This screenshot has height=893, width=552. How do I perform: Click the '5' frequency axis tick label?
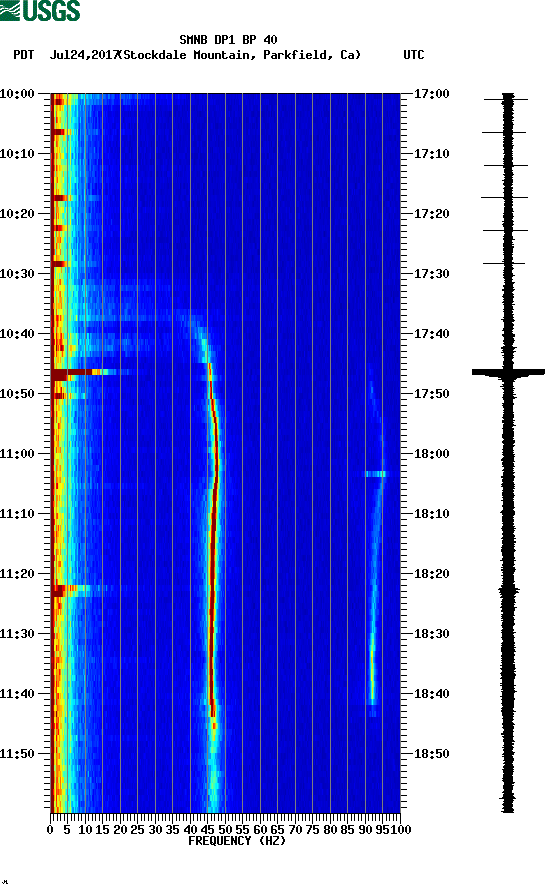[67, 830]
